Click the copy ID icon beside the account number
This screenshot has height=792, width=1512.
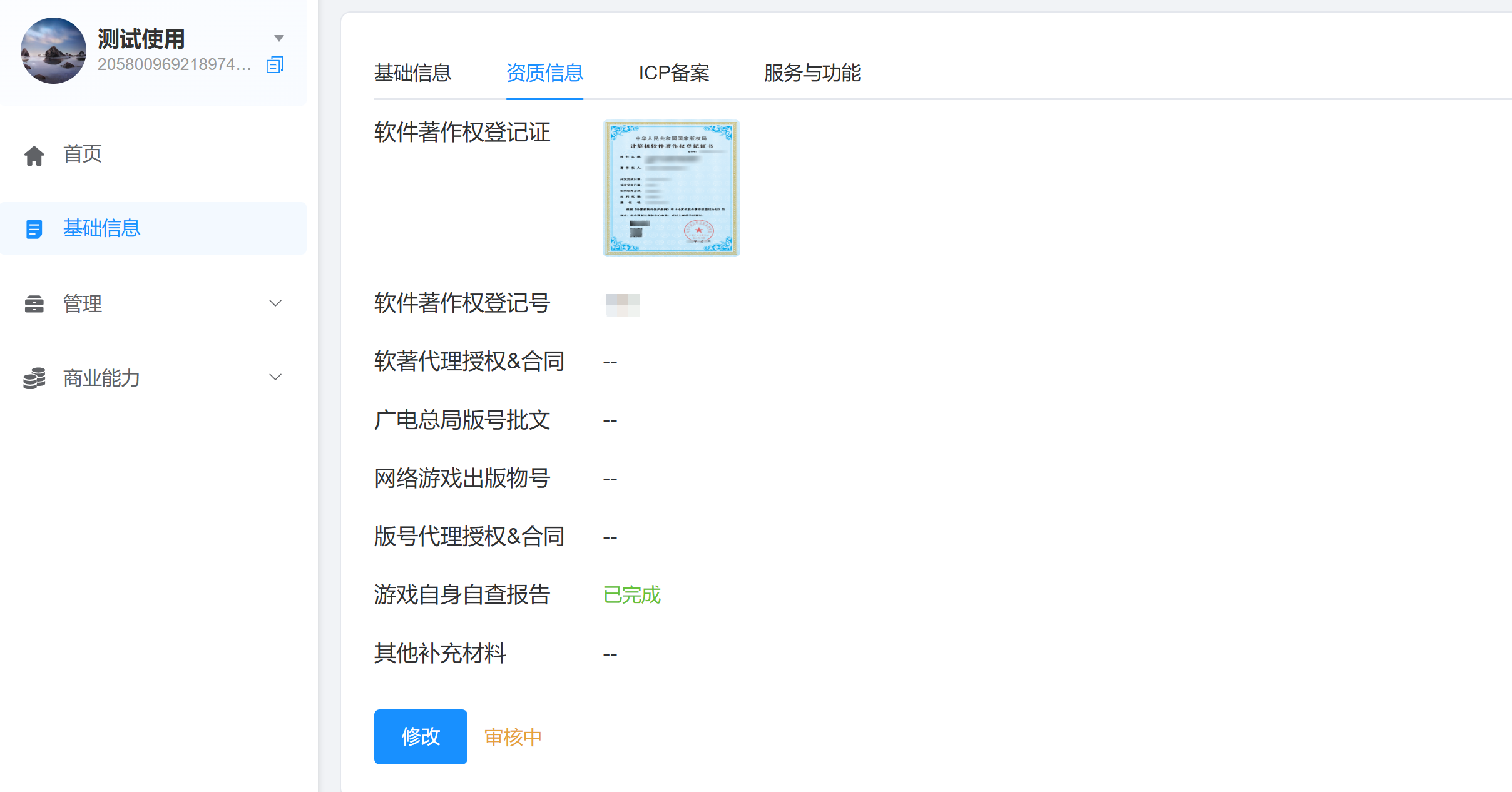(275, 64)
